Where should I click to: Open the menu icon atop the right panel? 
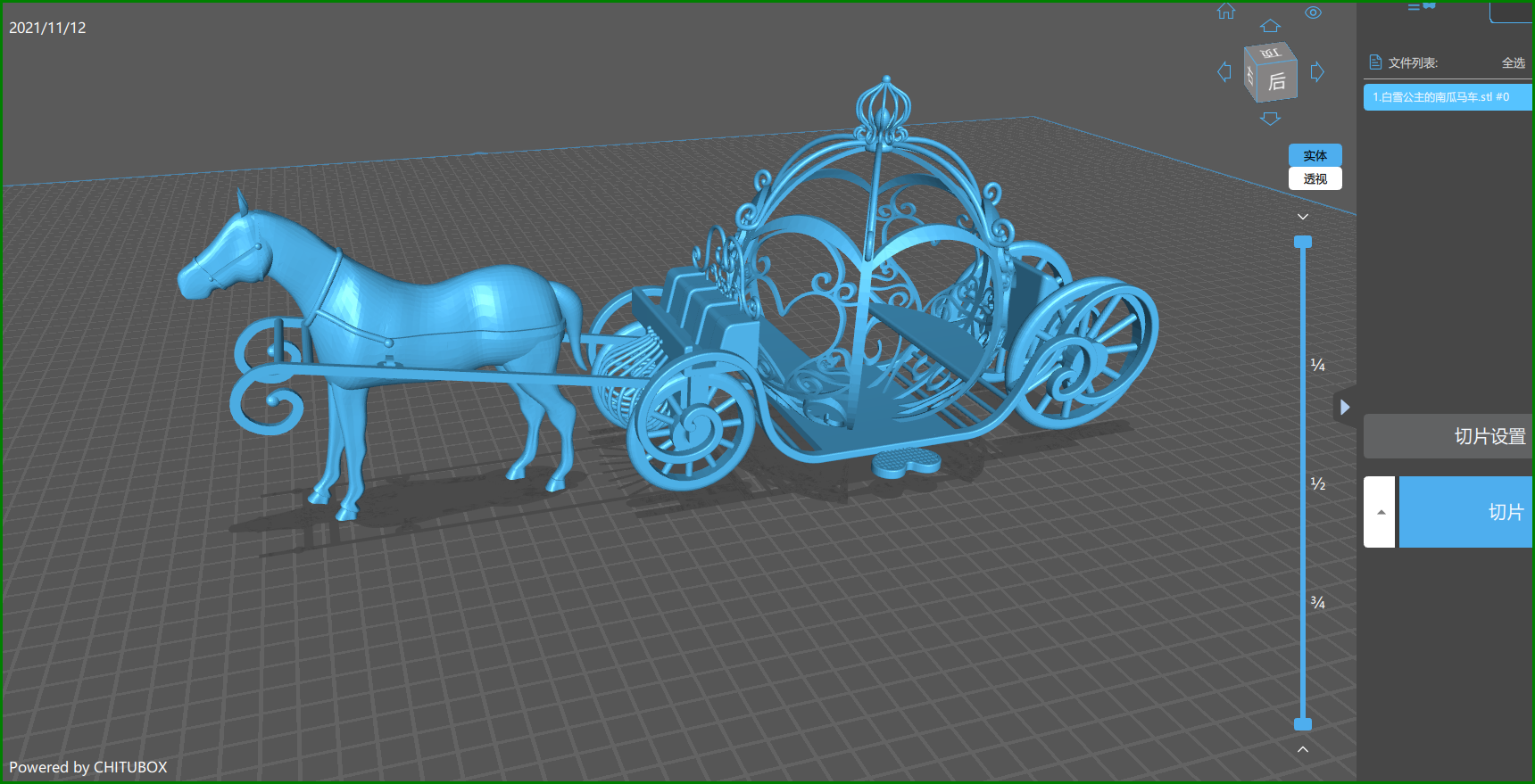1422,6
